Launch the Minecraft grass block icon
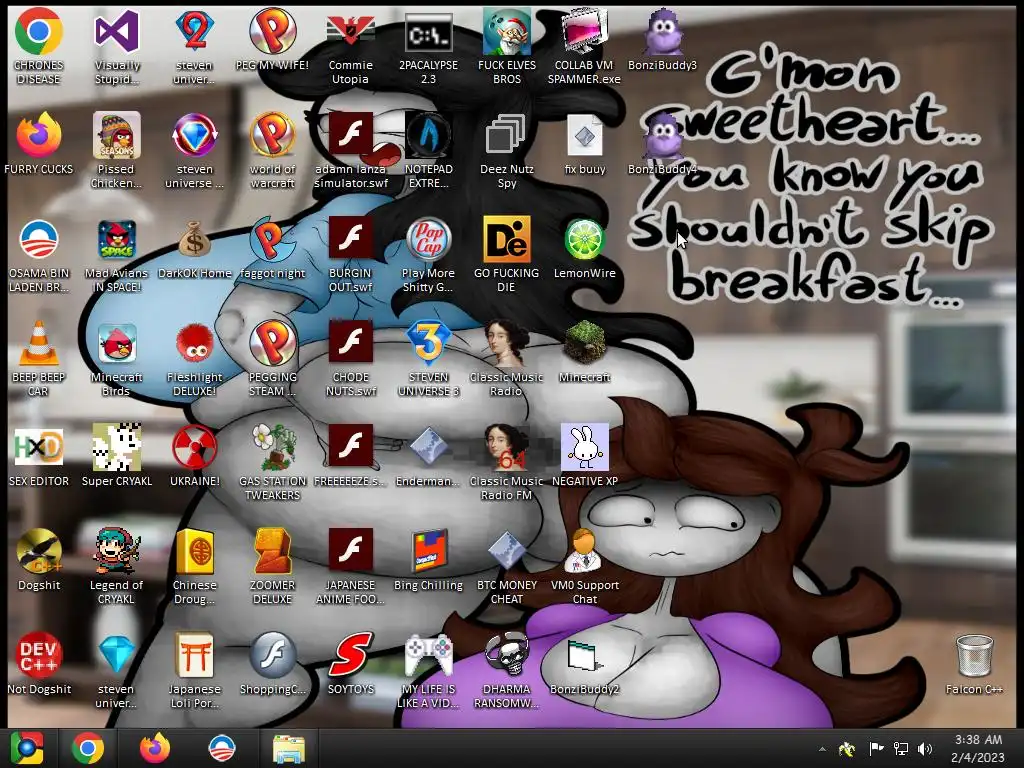 tap(584, 343)
